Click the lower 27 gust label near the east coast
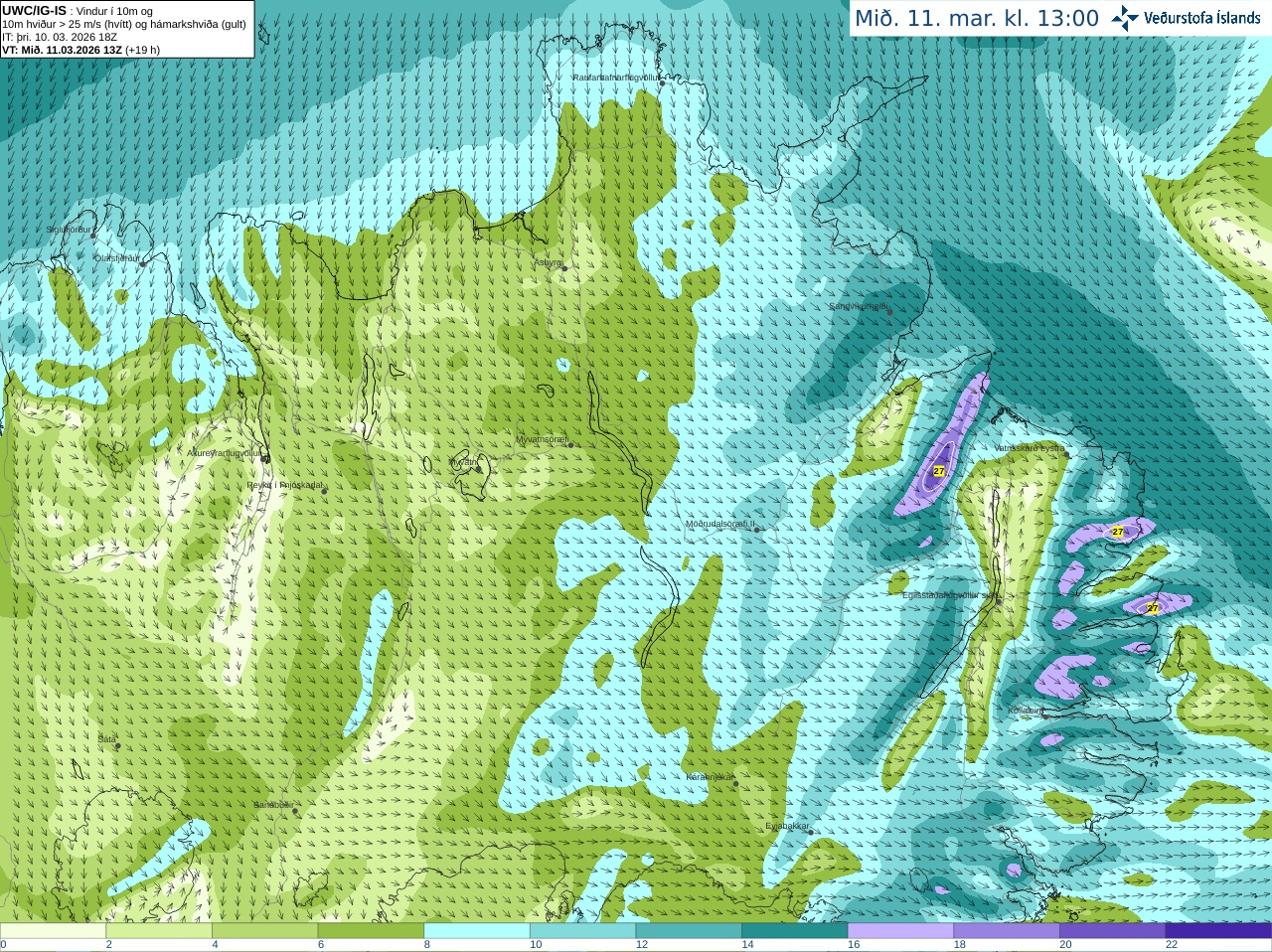1272x952 pixels. 1153,608
